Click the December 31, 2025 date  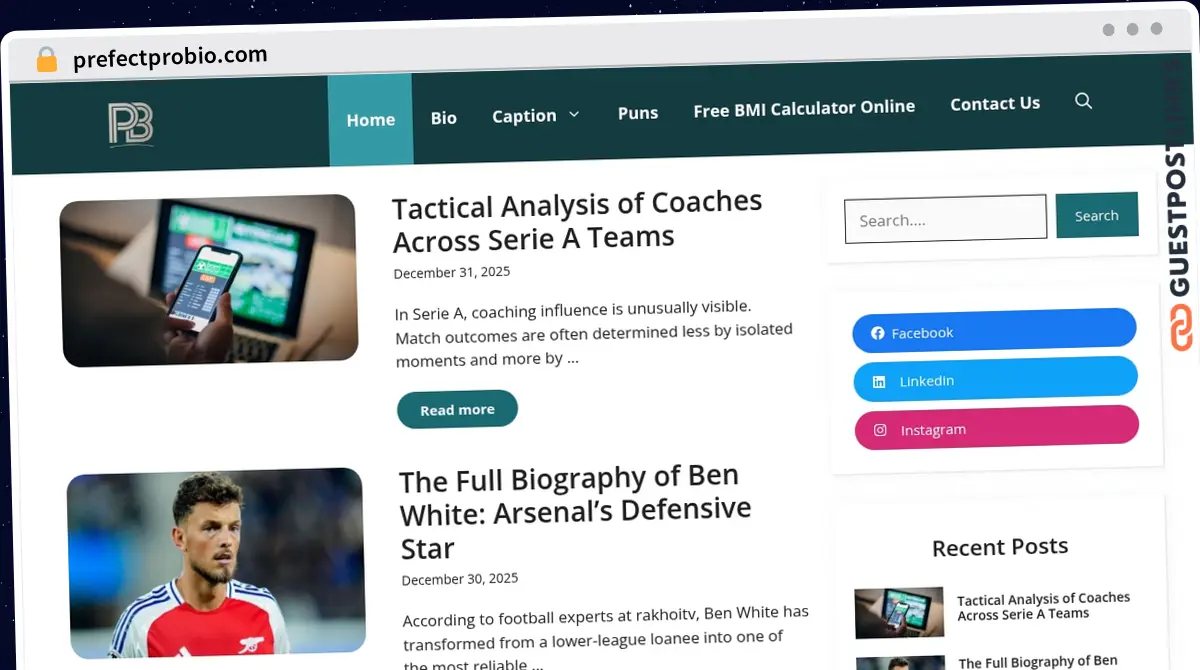pos(451,272)
